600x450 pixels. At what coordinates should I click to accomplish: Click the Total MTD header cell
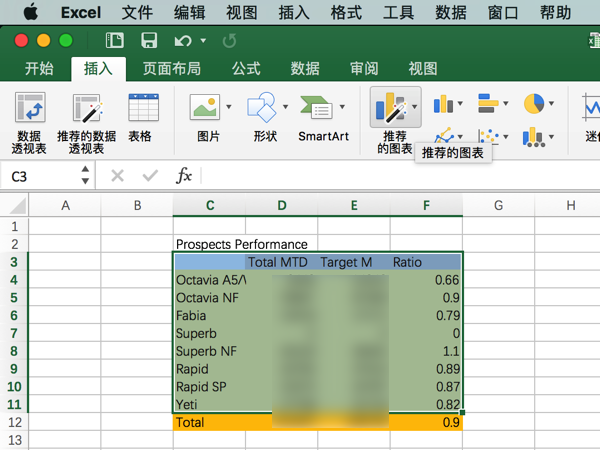(281, 262)
